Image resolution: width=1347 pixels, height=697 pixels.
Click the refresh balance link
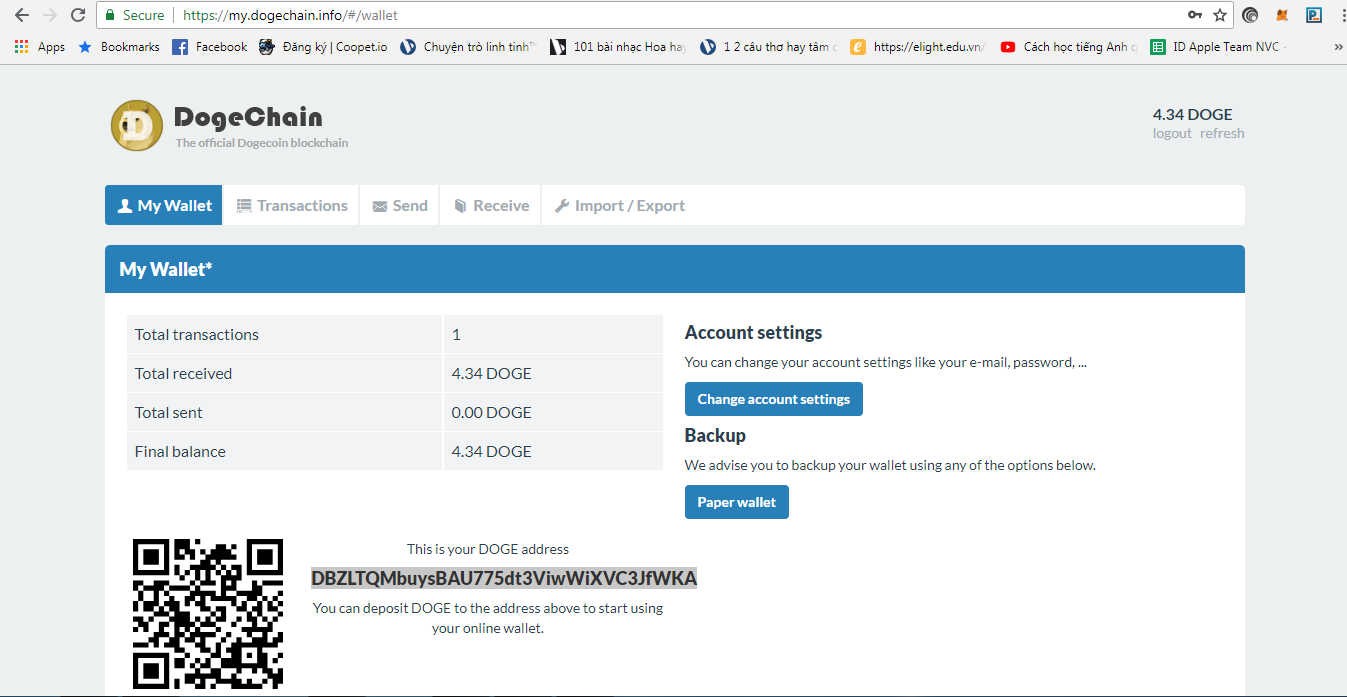pos(1222,134)
